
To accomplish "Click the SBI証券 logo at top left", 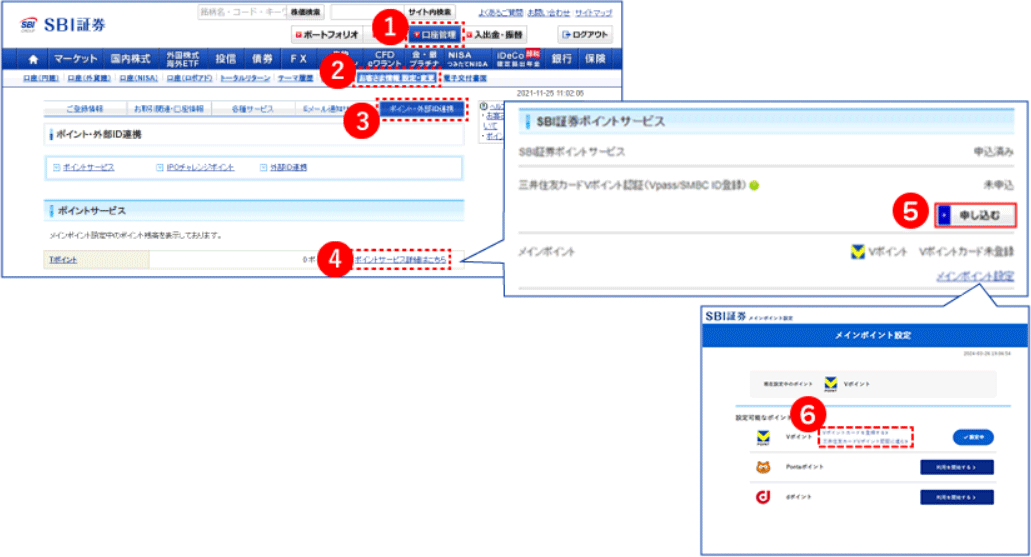I will 62,25.
